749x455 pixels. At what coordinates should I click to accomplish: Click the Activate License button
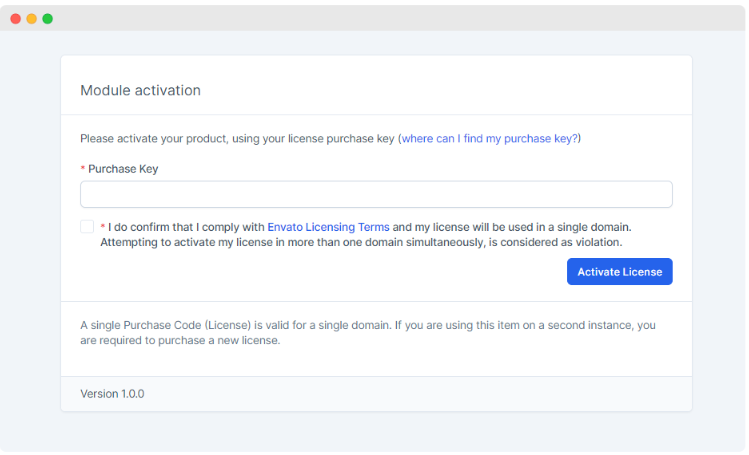pos(620,272)
